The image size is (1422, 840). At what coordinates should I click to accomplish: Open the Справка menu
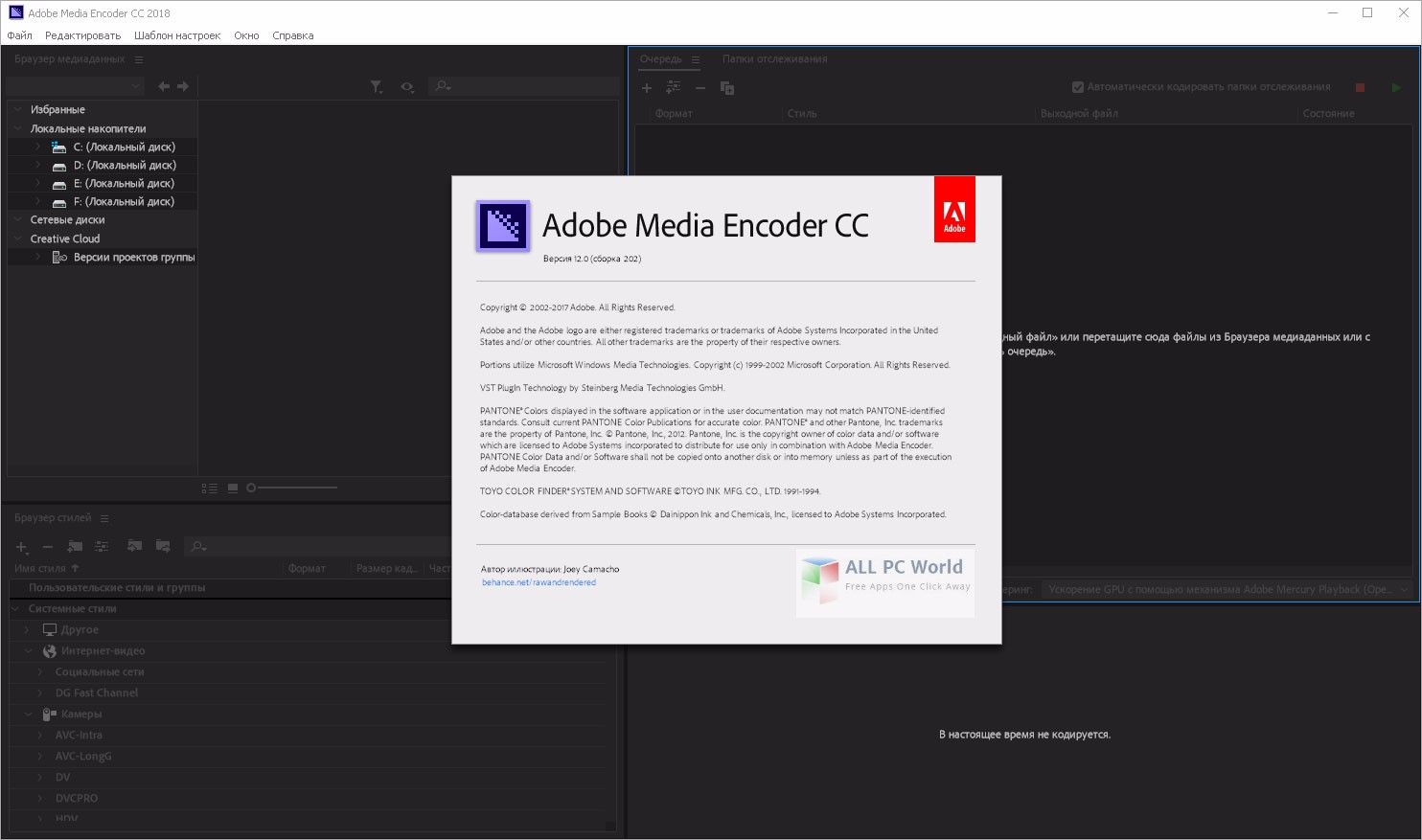[x=292, y=35]
